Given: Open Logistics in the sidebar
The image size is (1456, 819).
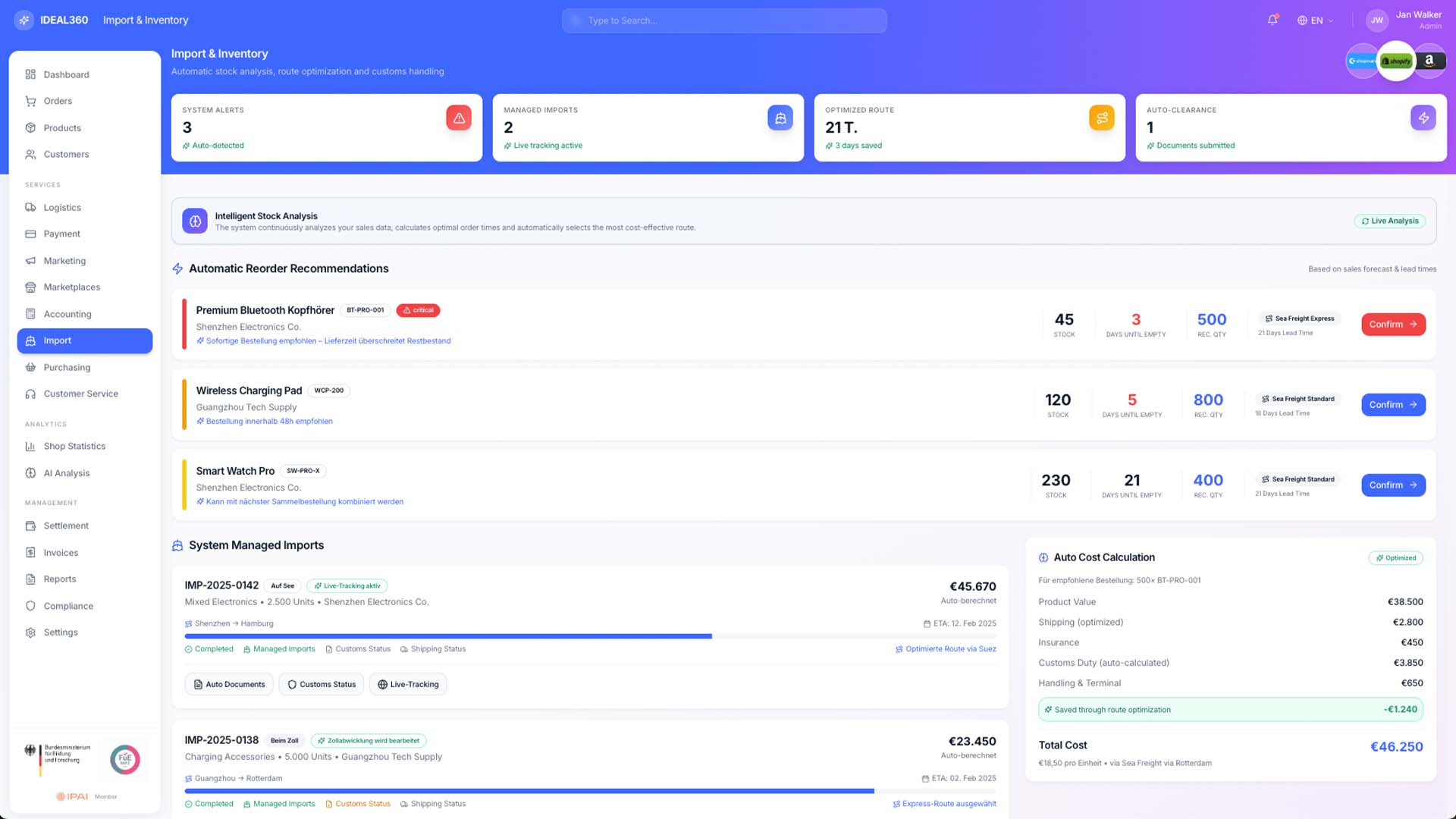Looking at the screenshot, I should [62, 208].
